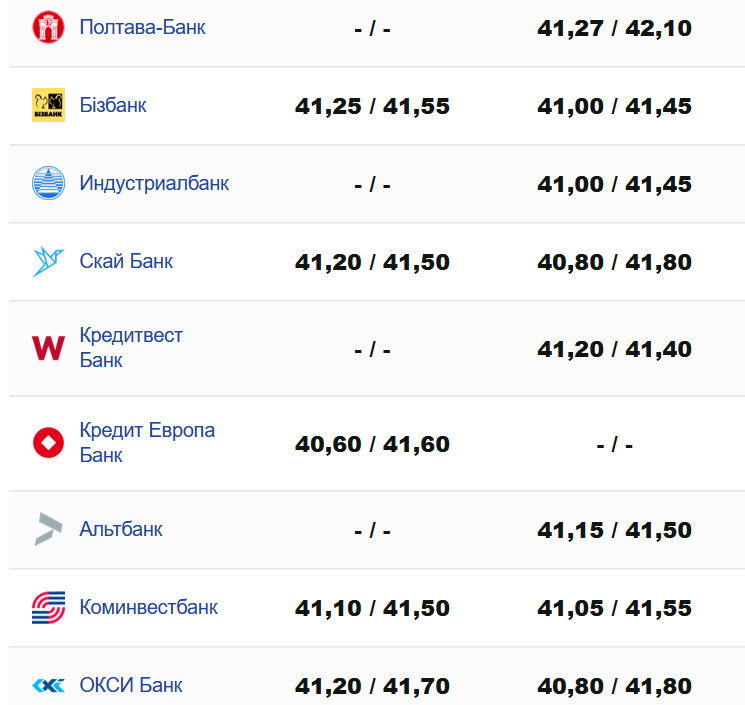Select Полтава-Банк rate 41,27 / 42,10
Screen dimensions: 745x705
pos(614,28)
